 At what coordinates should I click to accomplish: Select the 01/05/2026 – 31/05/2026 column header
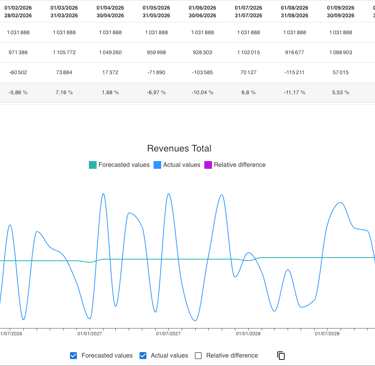coord(156,12)
